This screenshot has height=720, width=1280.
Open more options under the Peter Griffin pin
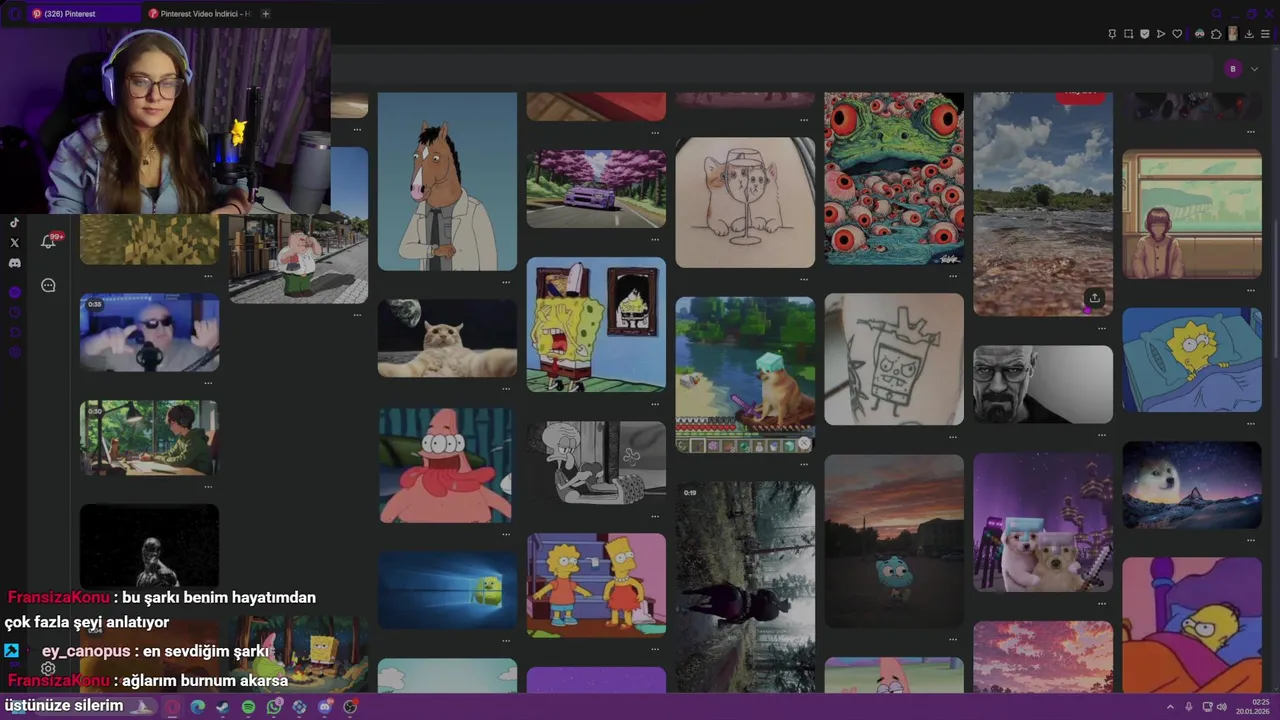point(358,315)
